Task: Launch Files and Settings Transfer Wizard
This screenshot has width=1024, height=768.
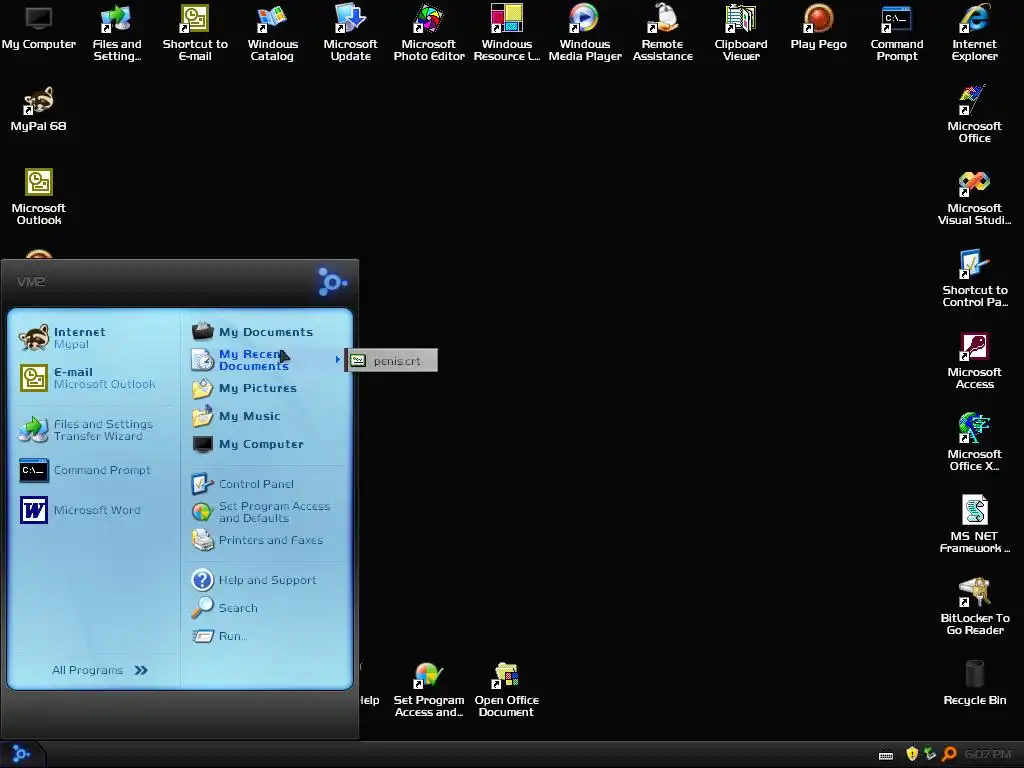Action: click(x=95, y=430)
